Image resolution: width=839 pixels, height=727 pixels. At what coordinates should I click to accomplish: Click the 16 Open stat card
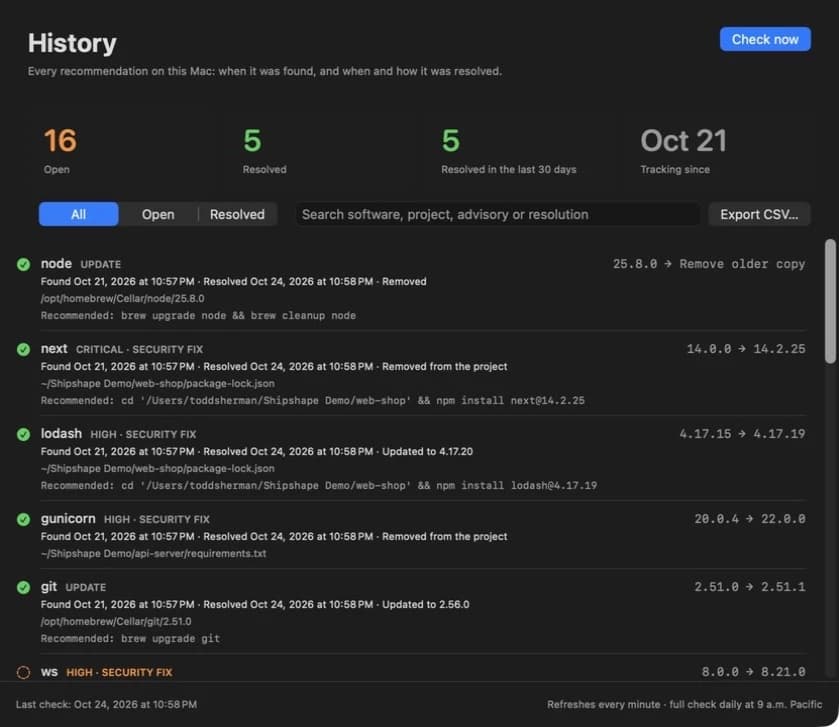[x=123, y=151]
